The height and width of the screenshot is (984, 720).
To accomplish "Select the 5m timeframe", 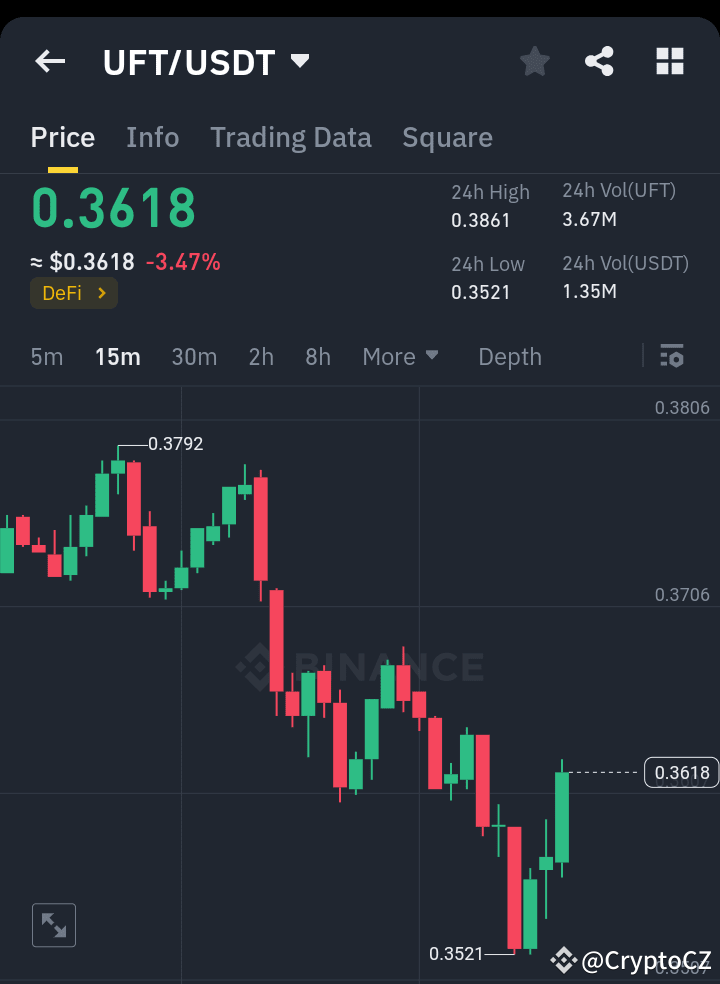I will [46, 356].
